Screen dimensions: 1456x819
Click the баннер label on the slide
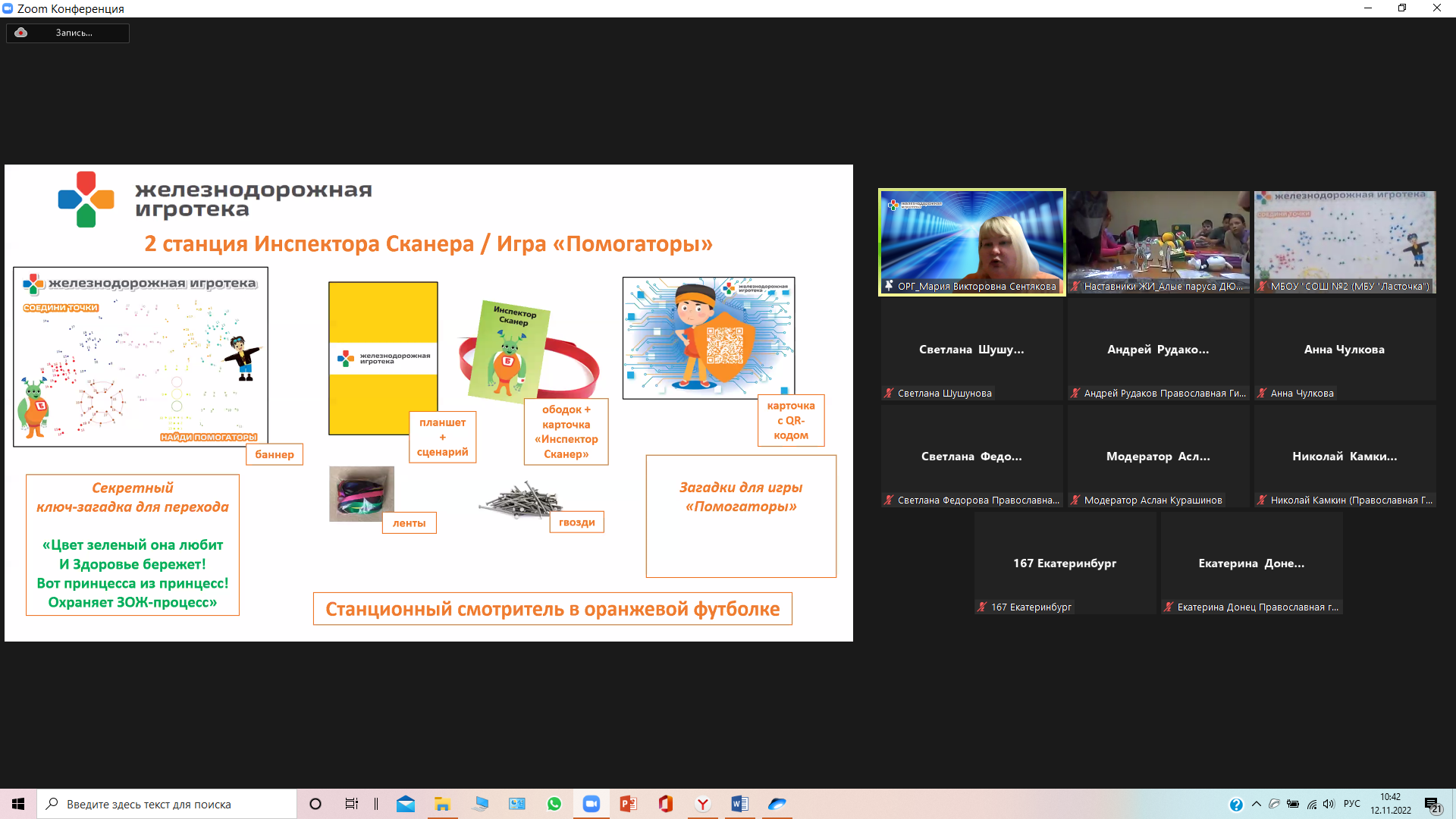(275, 454)
